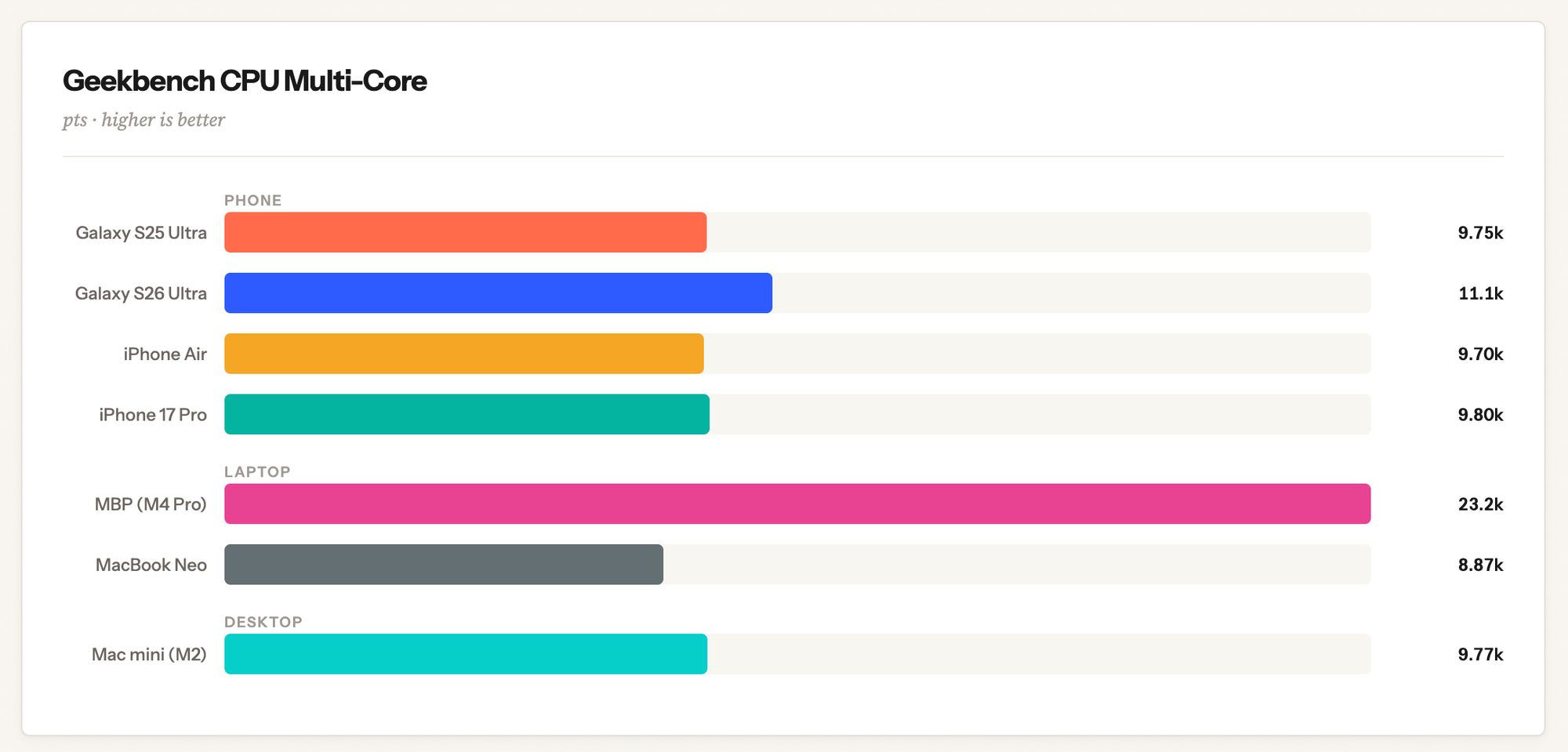Select the gray MacBook Neo bar
The image size is (1568, 752).
pyautogui.click(x=443, y=565)
